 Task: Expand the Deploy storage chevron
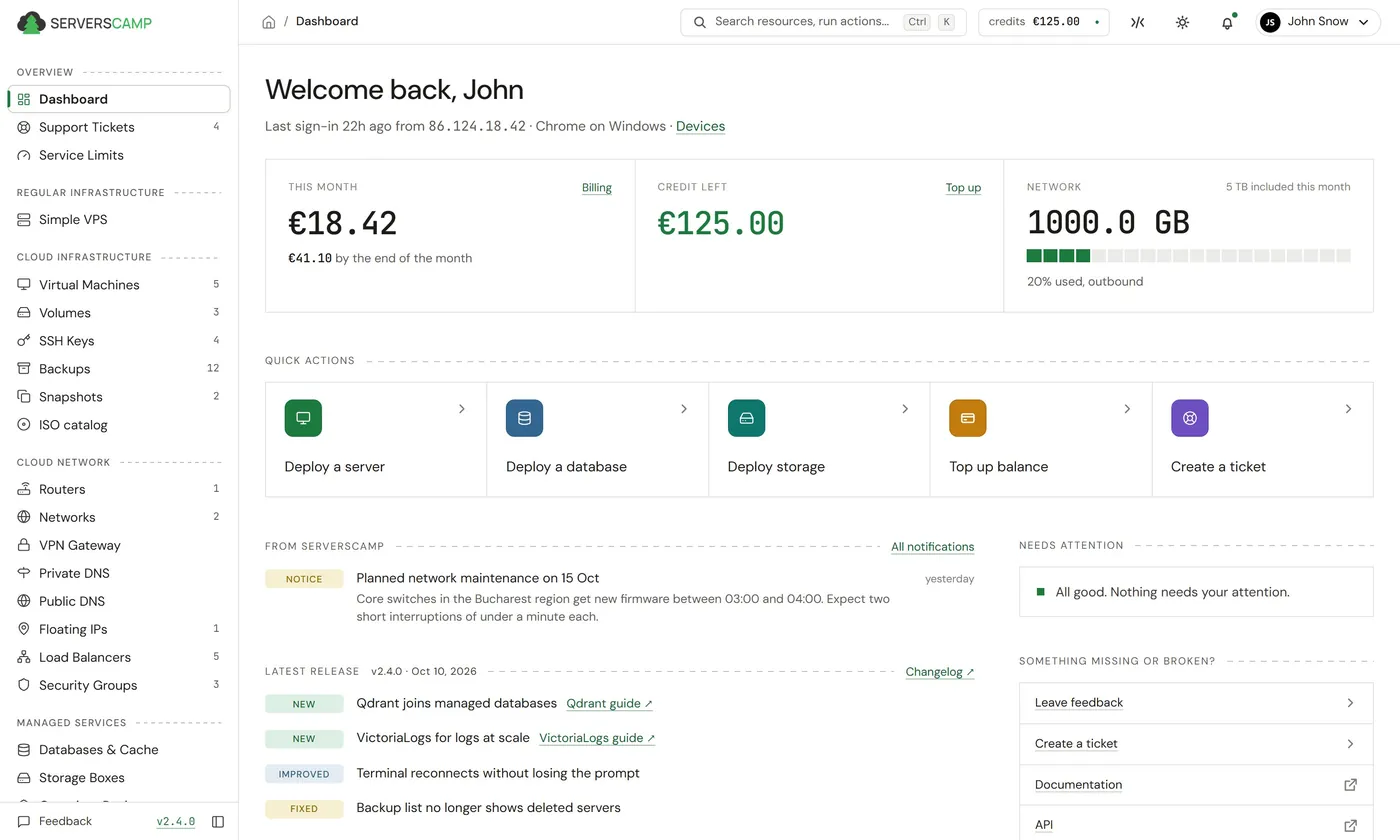tap(905, 409)
